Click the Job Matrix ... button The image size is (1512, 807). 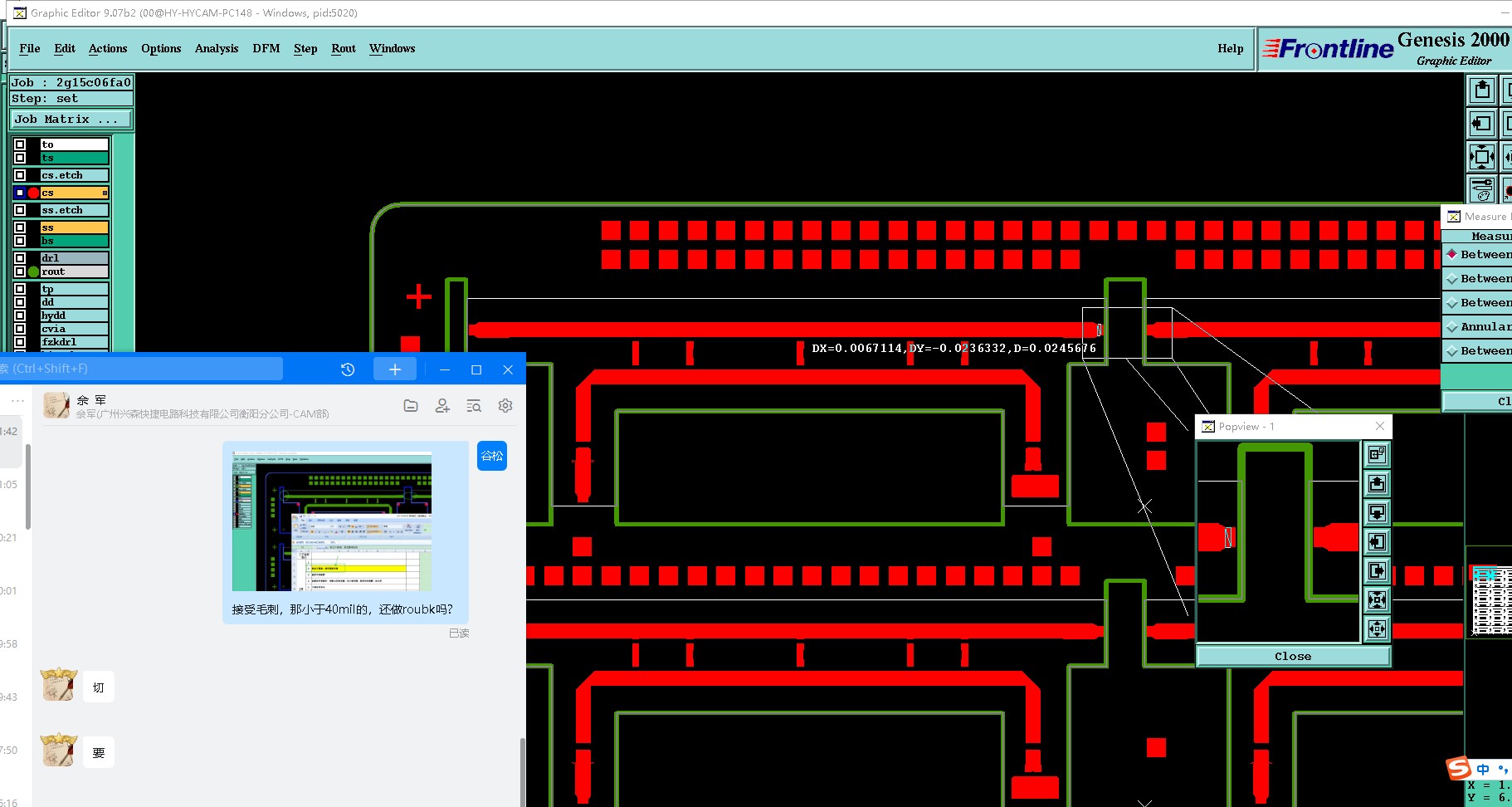[71, 120]
